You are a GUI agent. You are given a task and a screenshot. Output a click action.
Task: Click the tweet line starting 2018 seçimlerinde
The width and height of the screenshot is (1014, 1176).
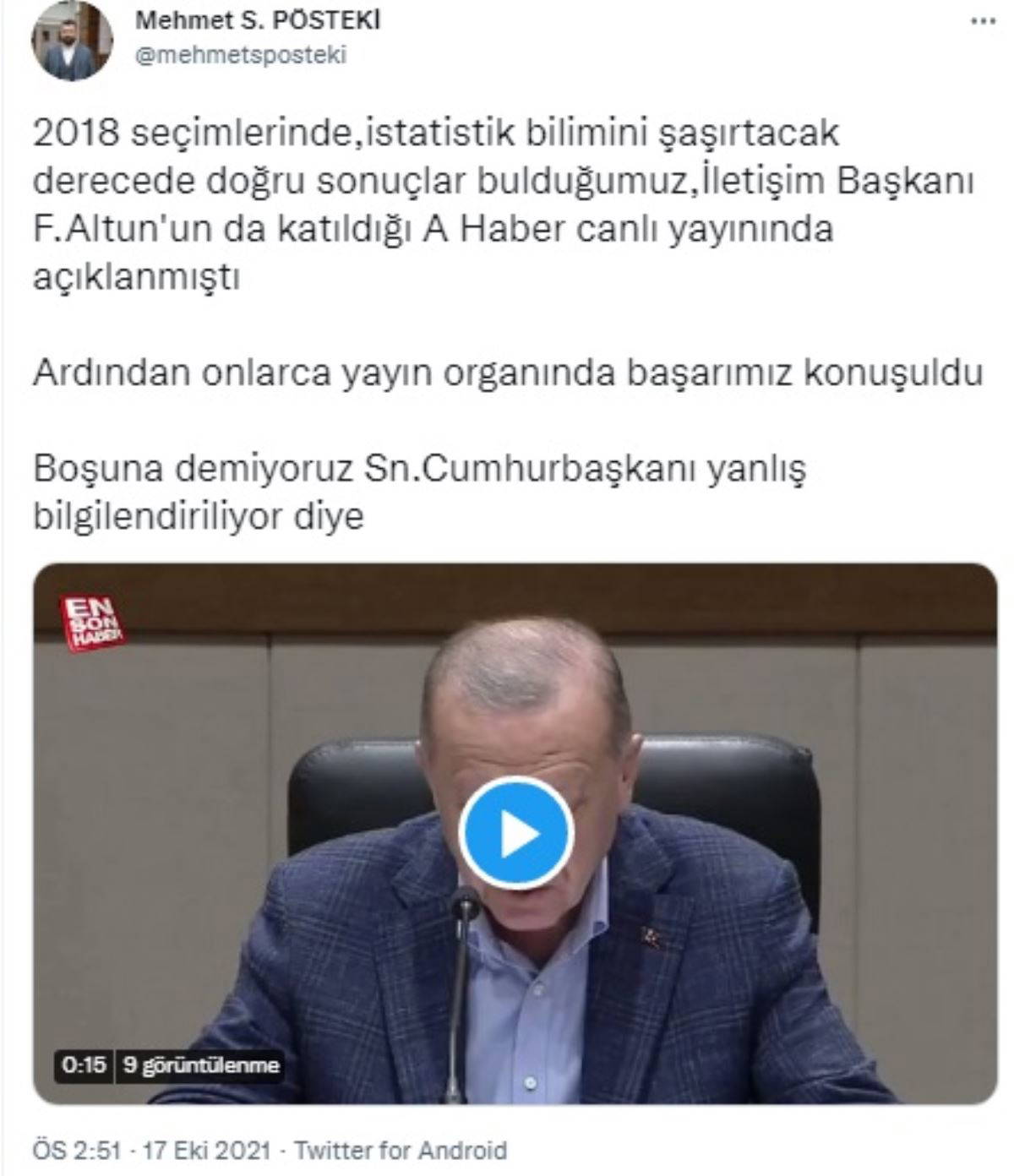pos(436,134)
